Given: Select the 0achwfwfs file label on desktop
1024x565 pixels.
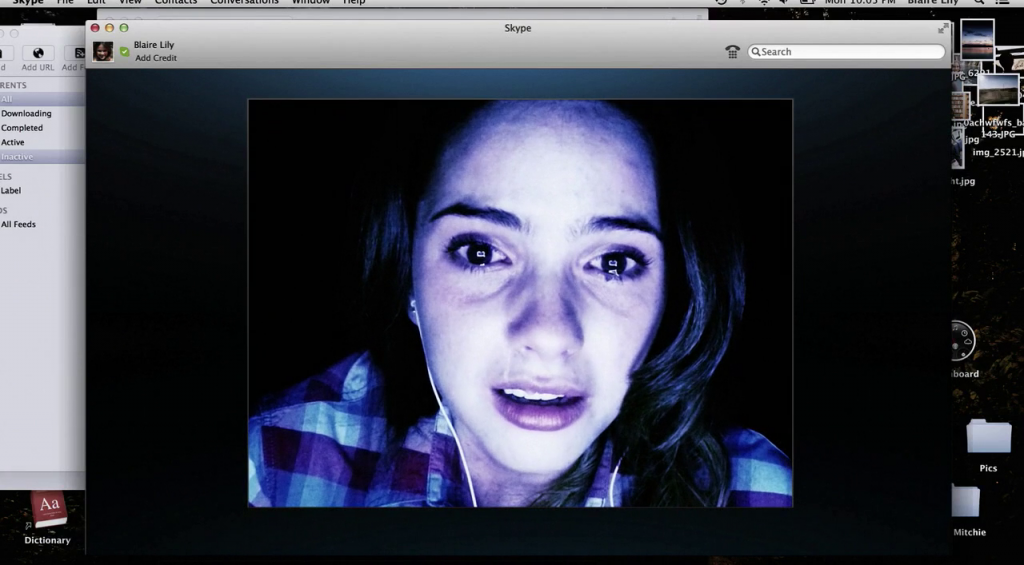Looking at the screenshot, I should pos(993,123).
